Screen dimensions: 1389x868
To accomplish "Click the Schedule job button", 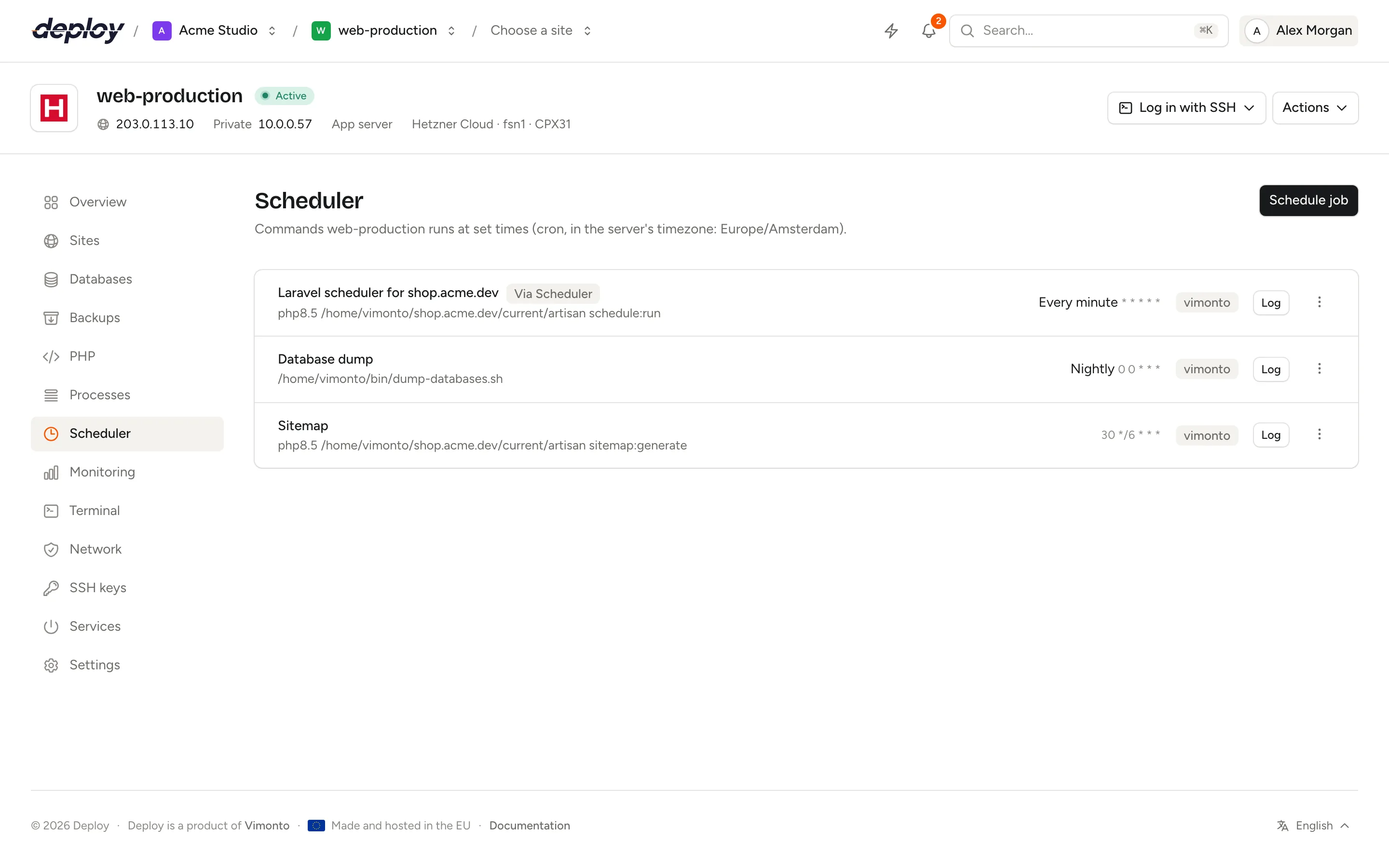I will click(1308, 200).
